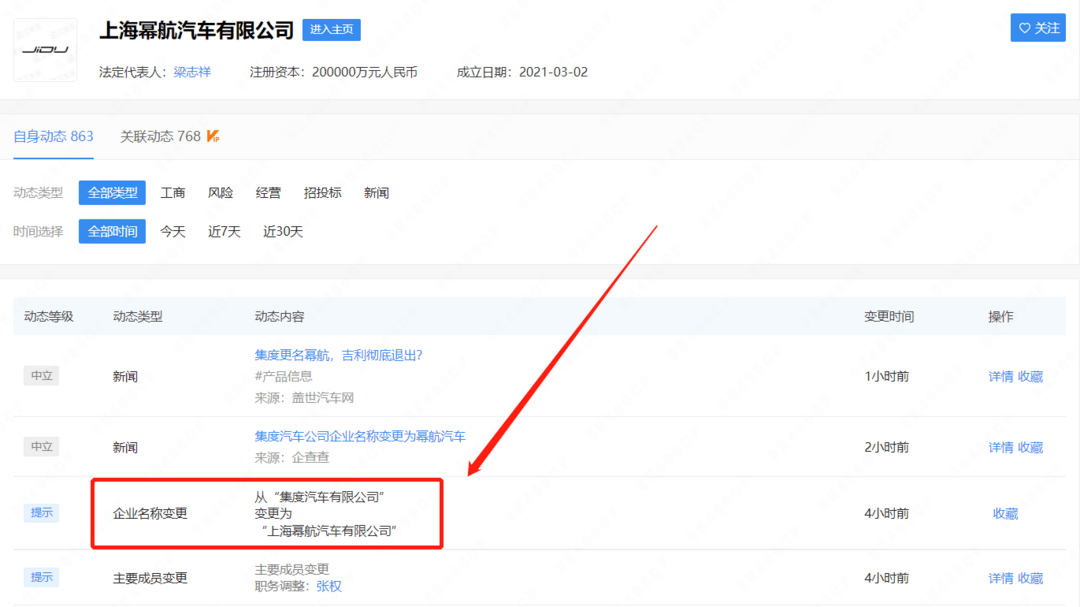Open news 集度汽车公司企业名称变更为幂航汽车
Viewport: 1080px width, 607px height.
pyautogui.click(x=360, y=436)
